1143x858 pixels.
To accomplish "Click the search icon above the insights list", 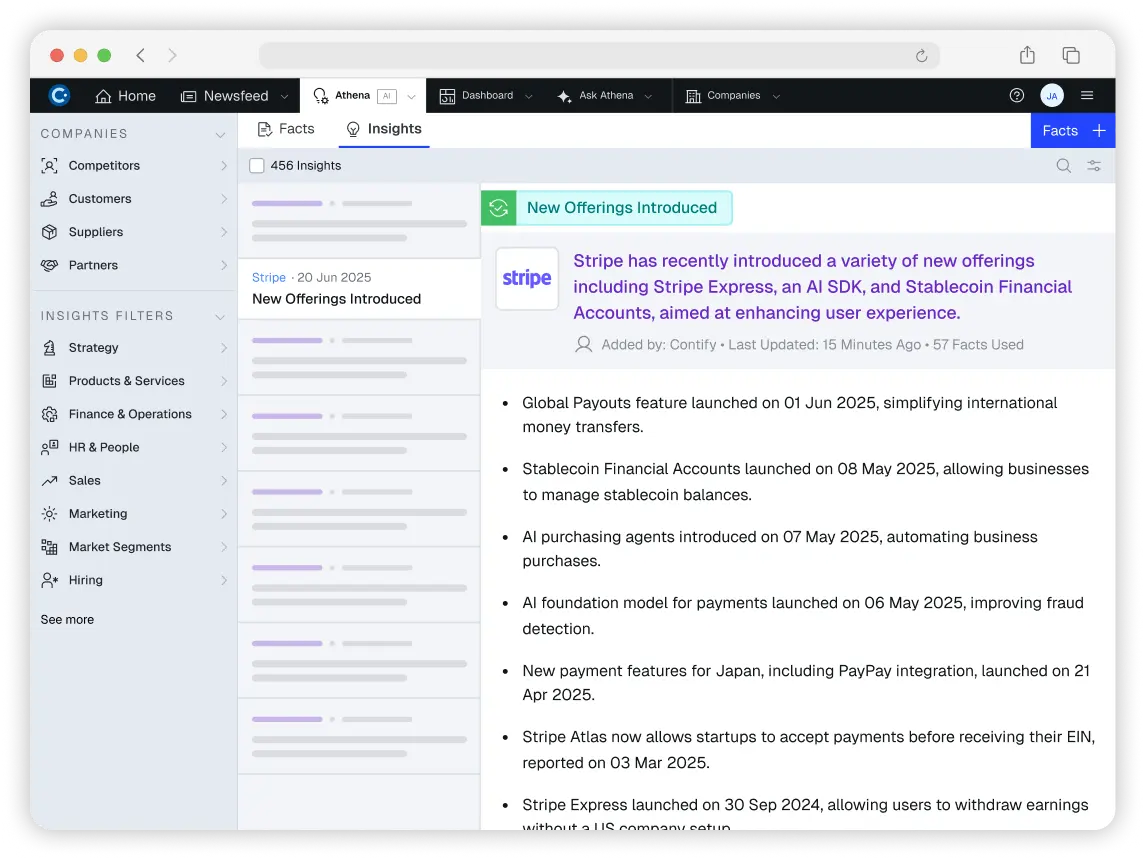I will tap(1063, 166).
